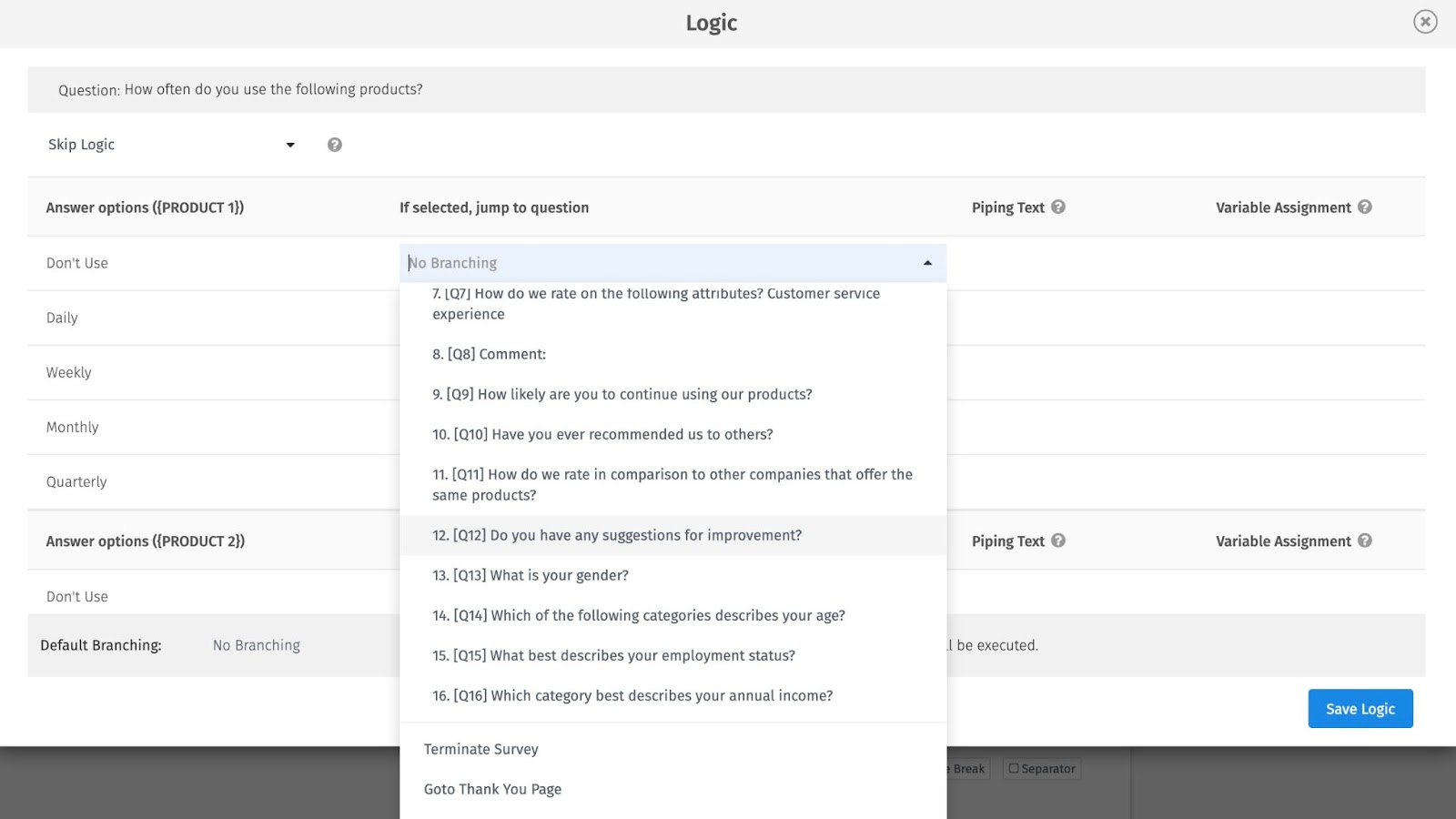The image size is (1456, 819).
Task: Close the Logic dialog with the X icon
Action: point(1425,22)
